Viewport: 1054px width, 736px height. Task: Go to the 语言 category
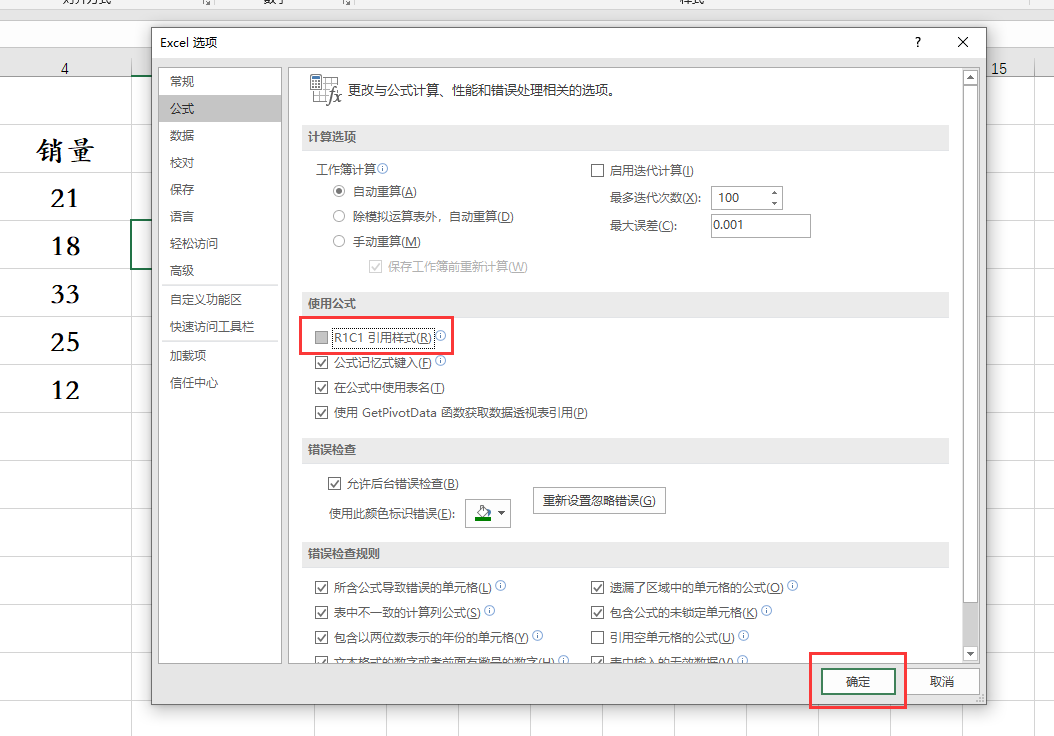tap(220, 216)
